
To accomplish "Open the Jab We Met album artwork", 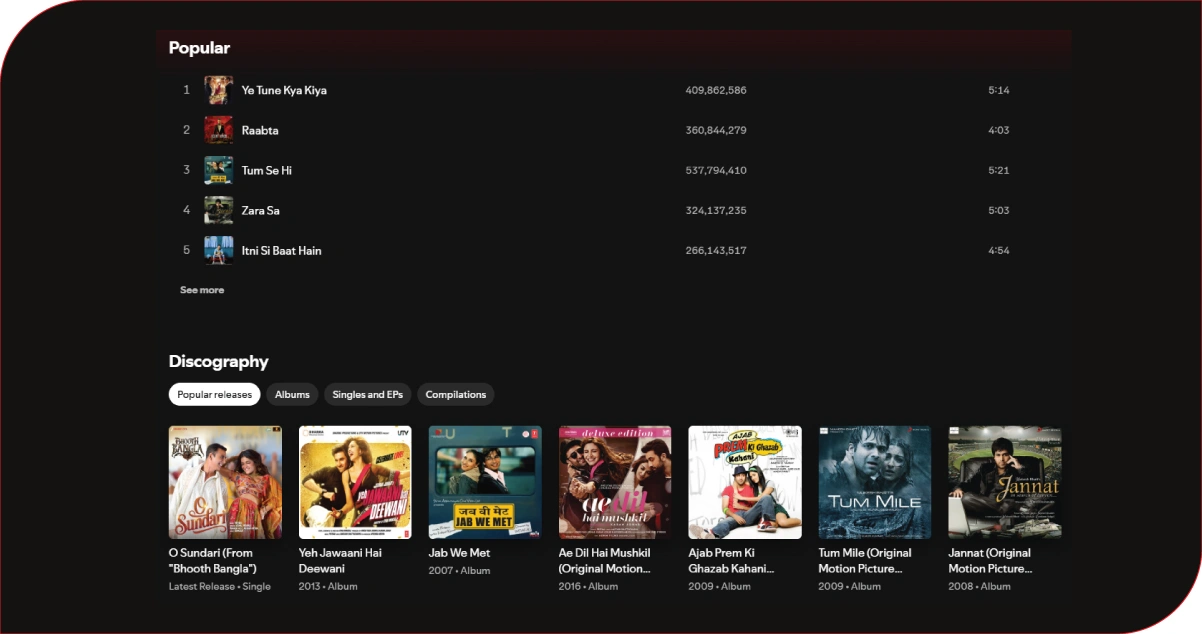I will 485,482.
